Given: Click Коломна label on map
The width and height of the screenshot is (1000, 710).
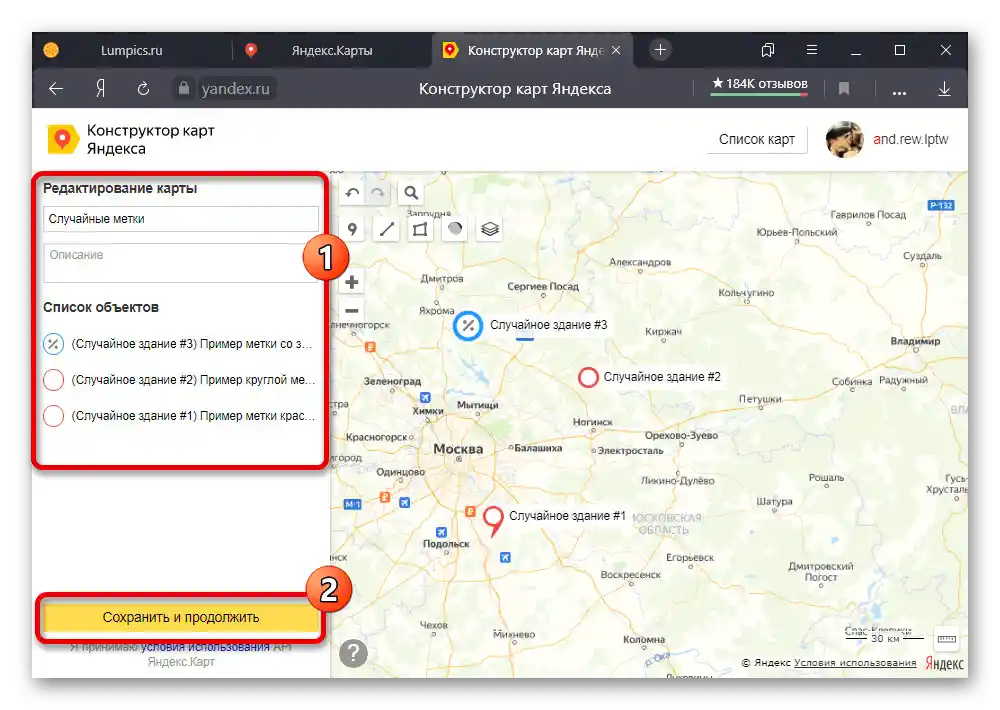Looking at the screenshot, I should 644,639.
